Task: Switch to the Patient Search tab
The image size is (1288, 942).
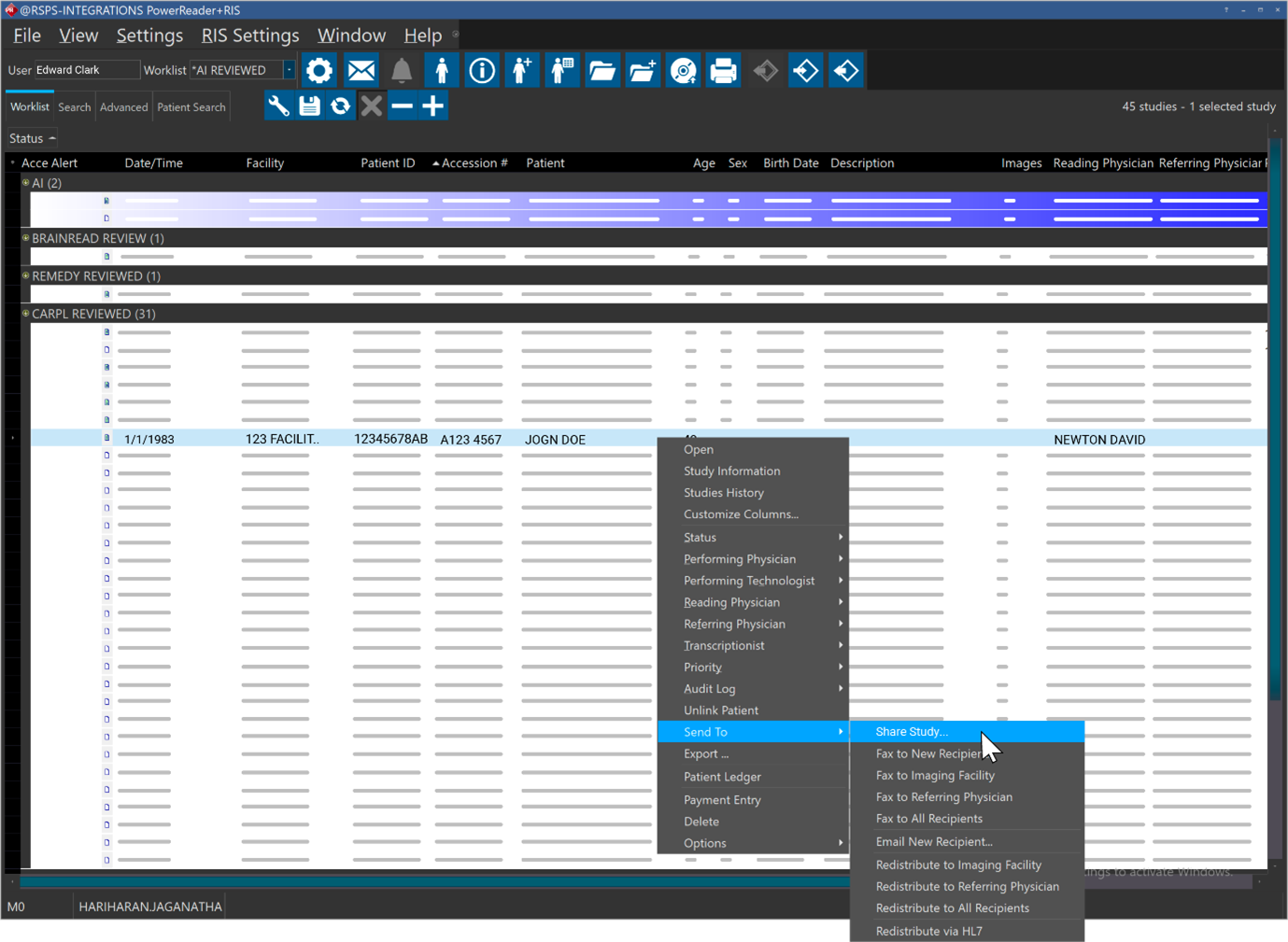Action: 191,106
